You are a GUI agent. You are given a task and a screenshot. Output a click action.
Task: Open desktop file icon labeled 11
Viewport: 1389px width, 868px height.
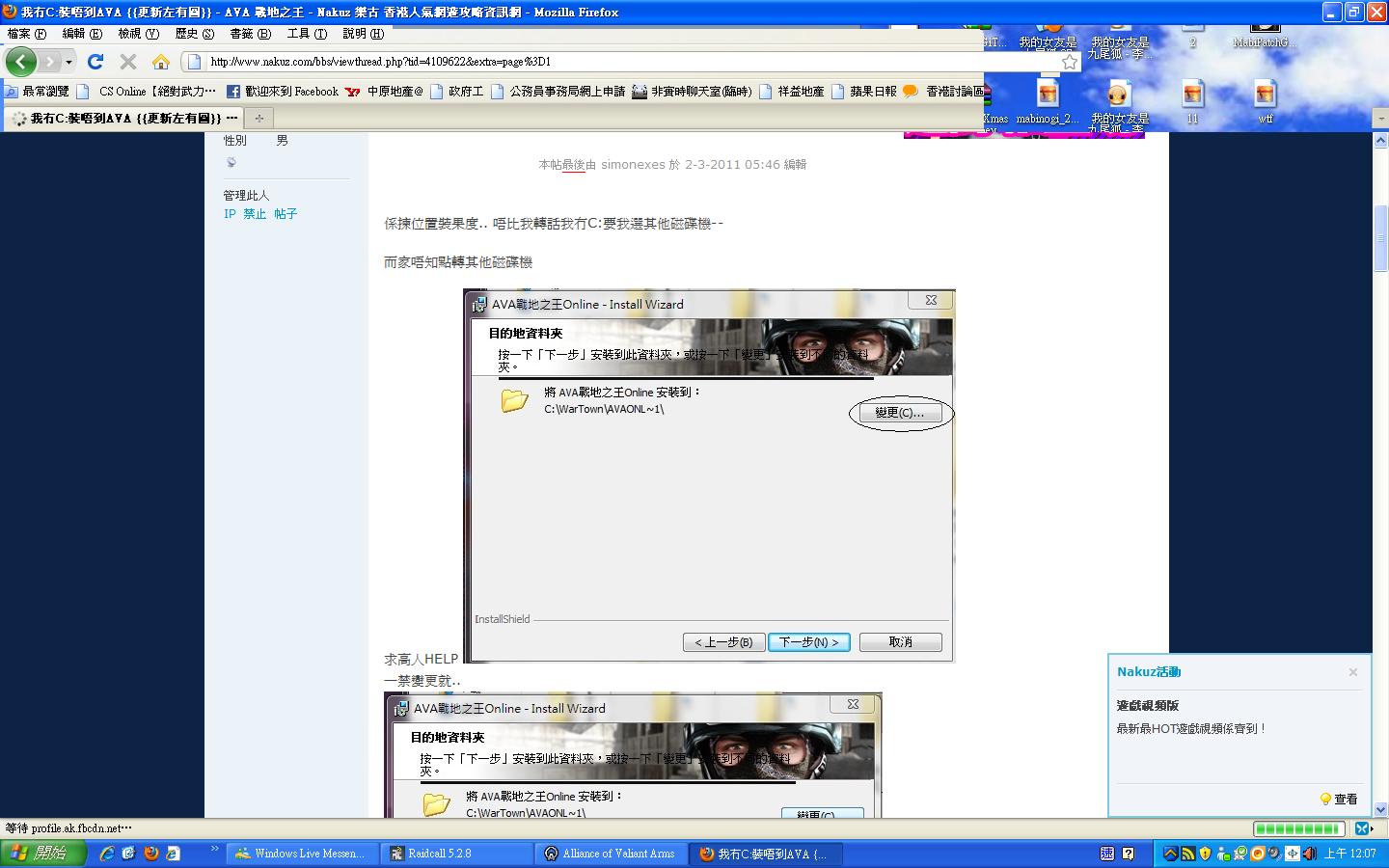1193,102
